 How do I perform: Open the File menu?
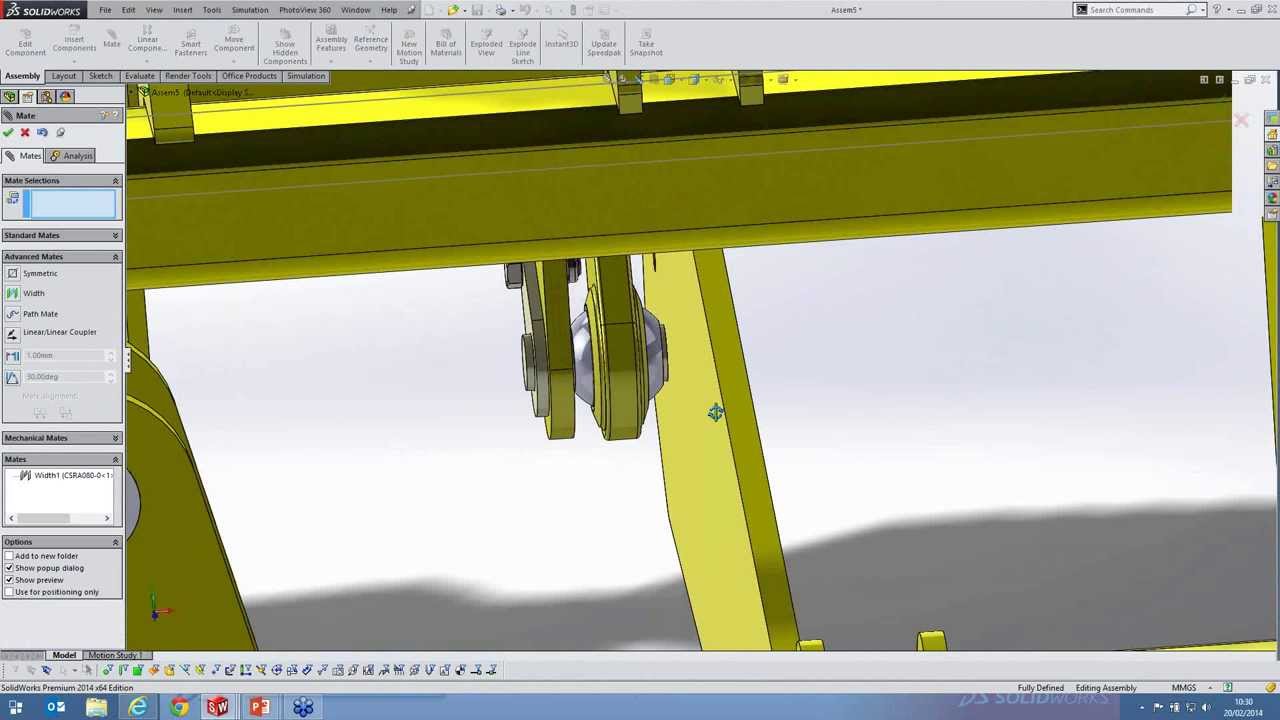pyautogui.click(x=105, y=10)
